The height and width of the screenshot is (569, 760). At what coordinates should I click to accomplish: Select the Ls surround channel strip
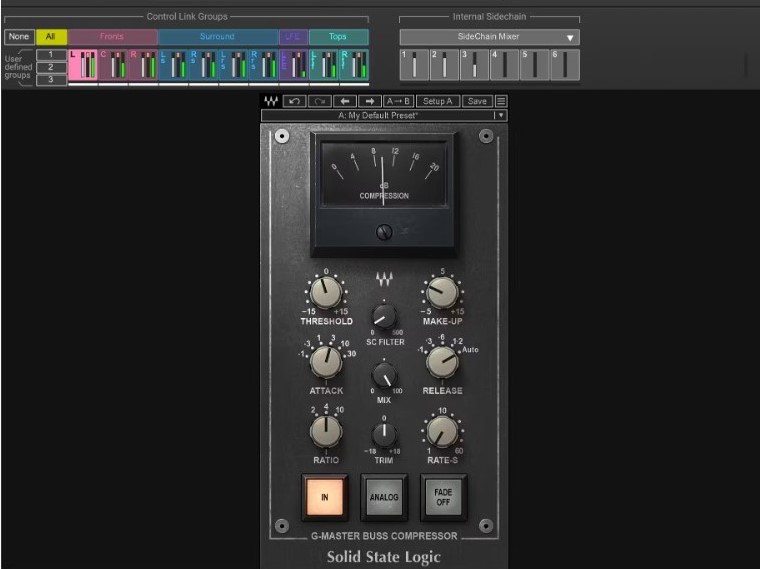point(173,64)
